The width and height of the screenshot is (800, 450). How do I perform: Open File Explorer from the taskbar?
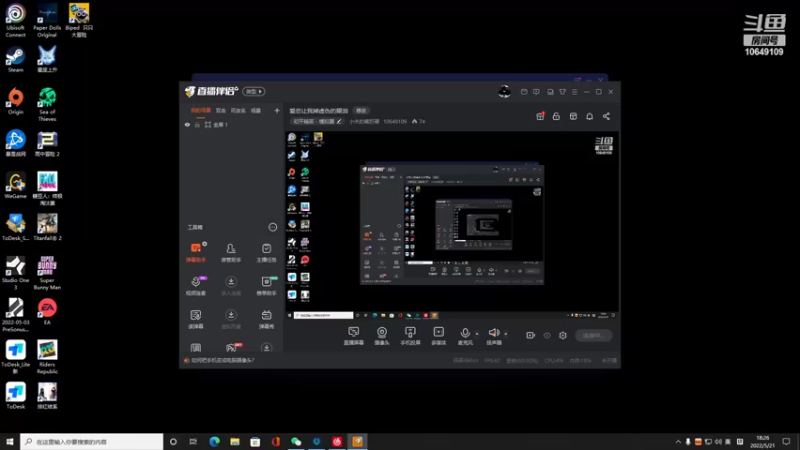(x=235, y=442)
